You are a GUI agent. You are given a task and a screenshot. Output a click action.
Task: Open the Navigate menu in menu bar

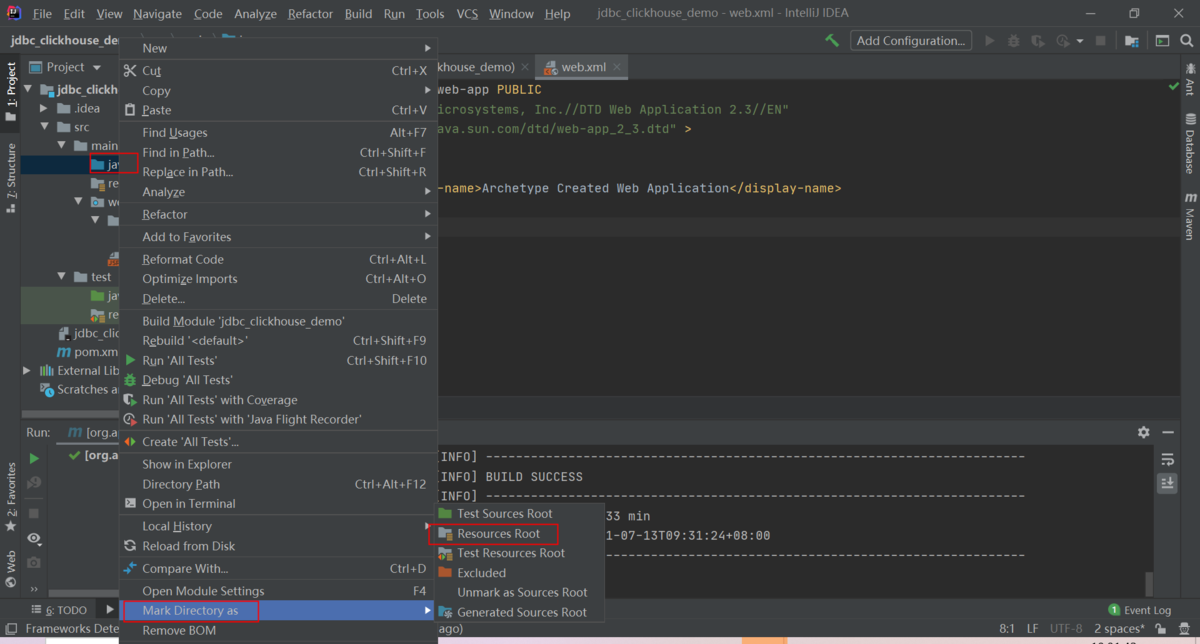157,14
